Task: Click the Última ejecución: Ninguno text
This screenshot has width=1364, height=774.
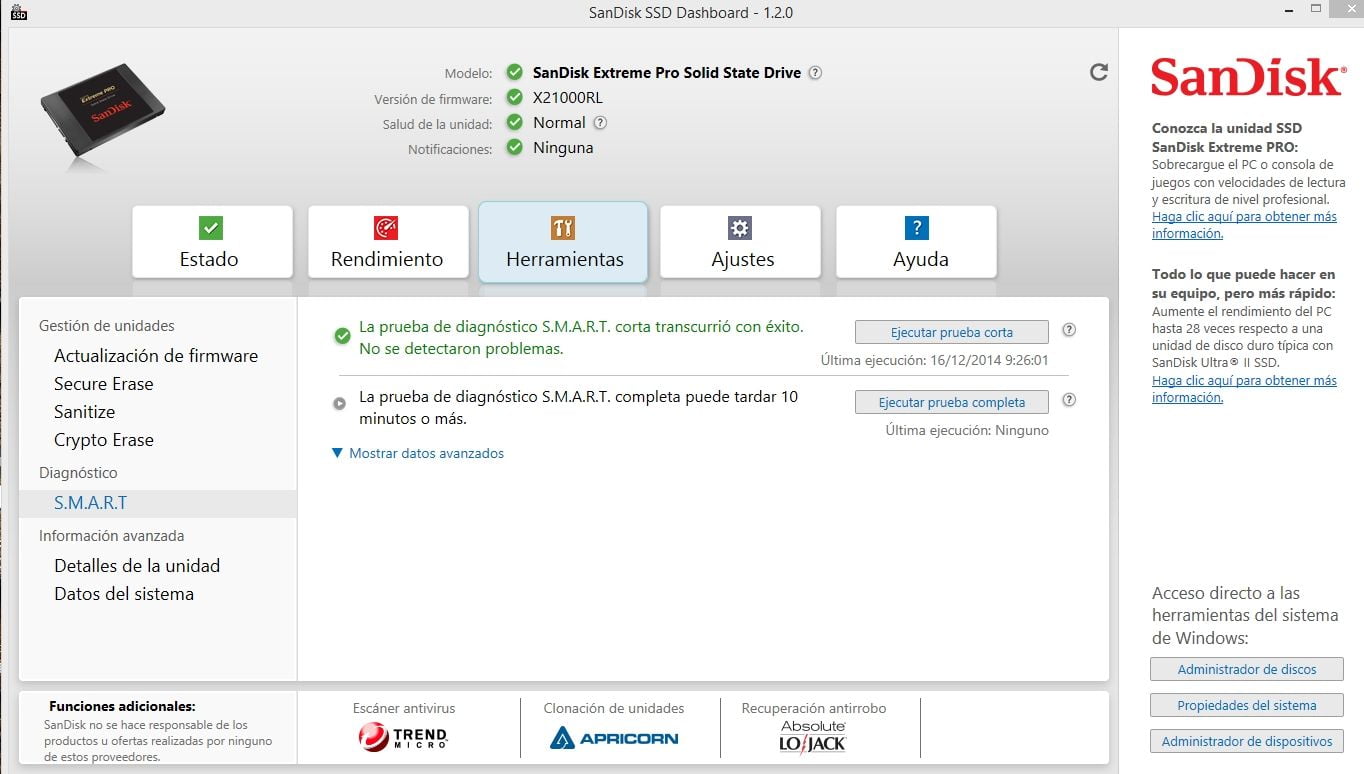Action: pos(967,430)
